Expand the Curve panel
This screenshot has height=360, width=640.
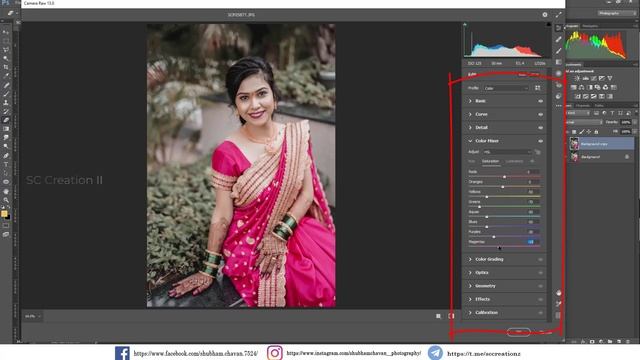pyautogui.click(x=470, y=114)
